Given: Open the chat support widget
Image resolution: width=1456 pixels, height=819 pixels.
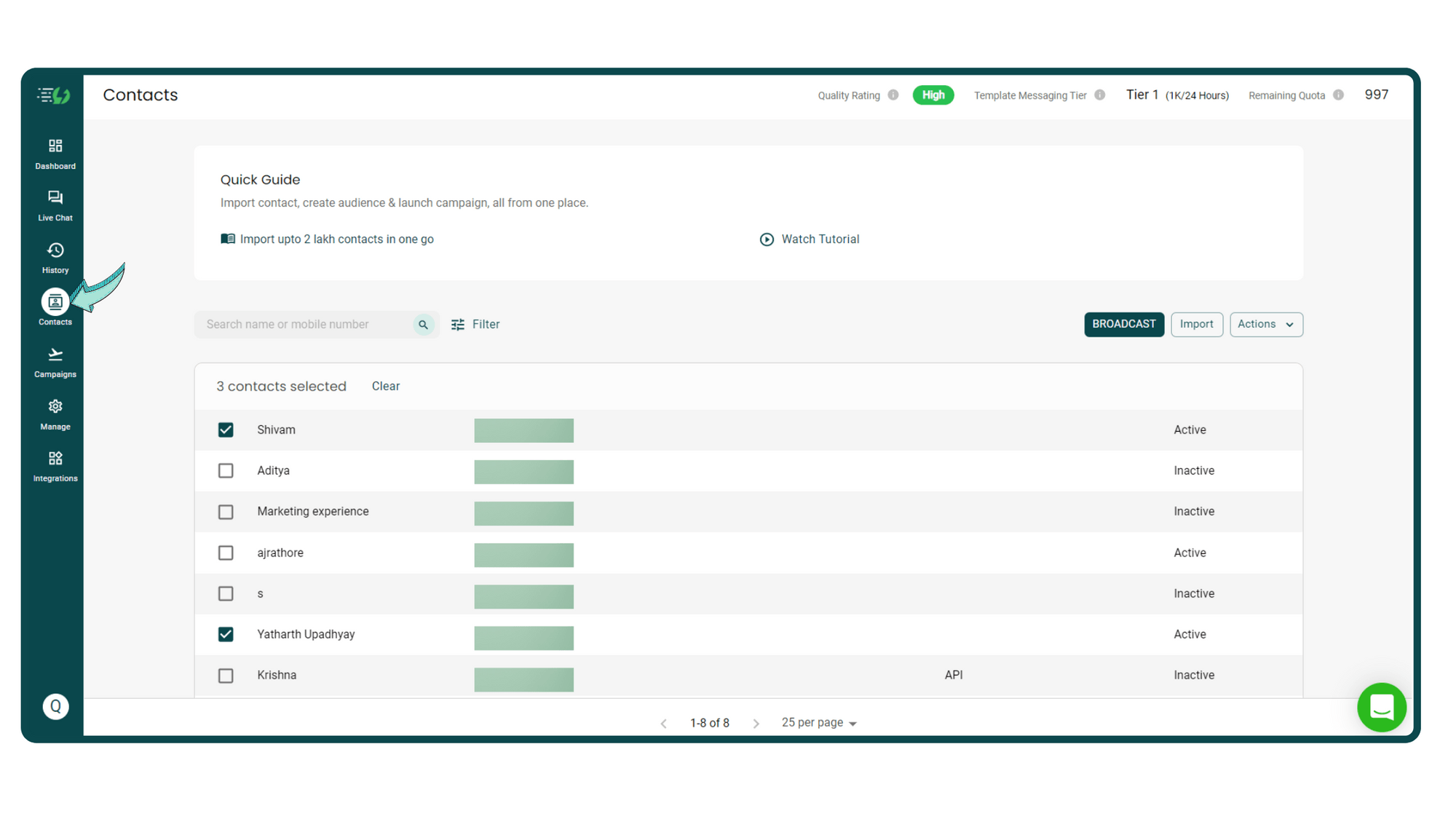Looking at the screenshot, I should 1381,707.
